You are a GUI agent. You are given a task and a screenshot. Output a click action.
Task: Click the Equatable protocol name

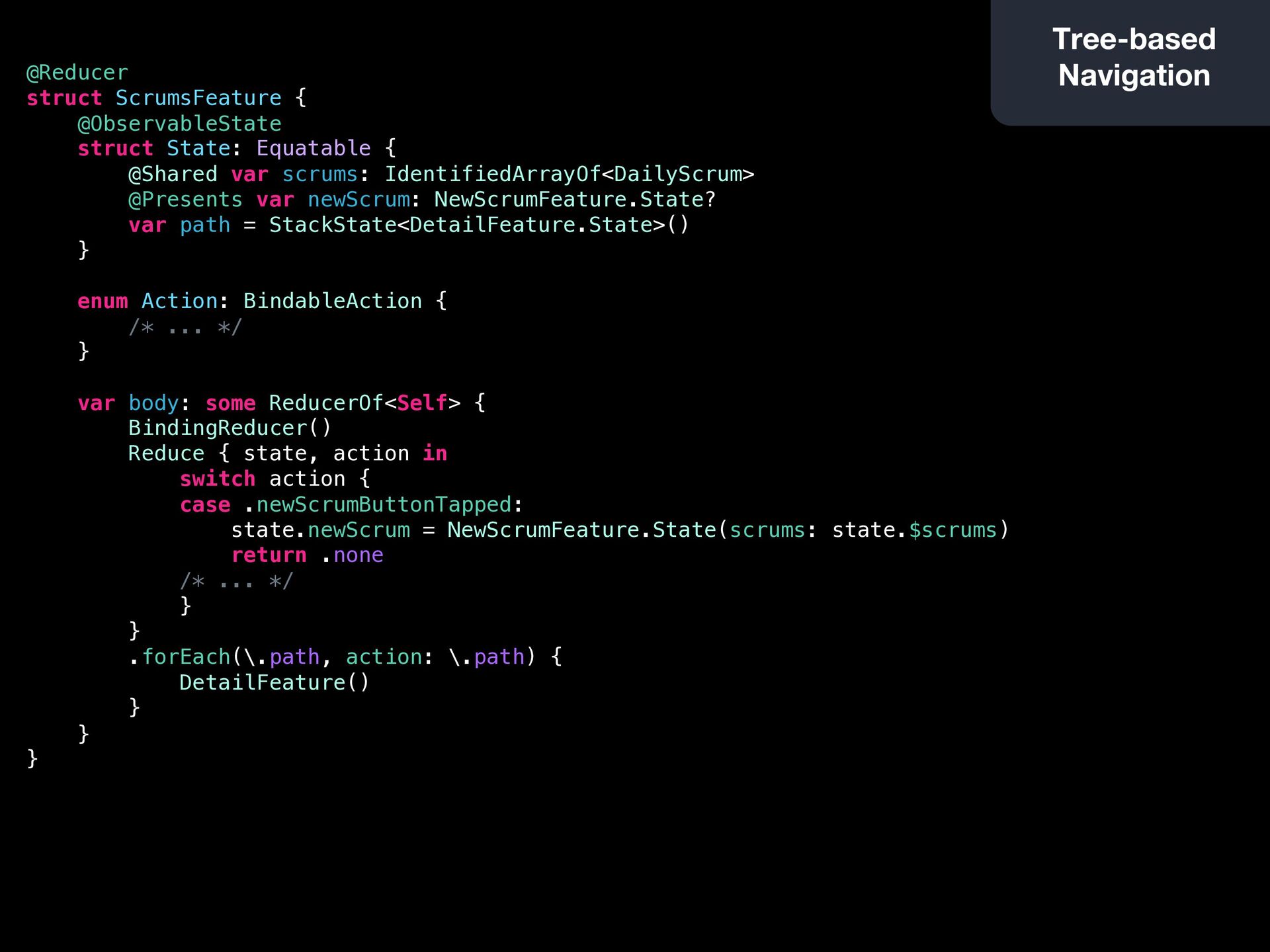314,149
